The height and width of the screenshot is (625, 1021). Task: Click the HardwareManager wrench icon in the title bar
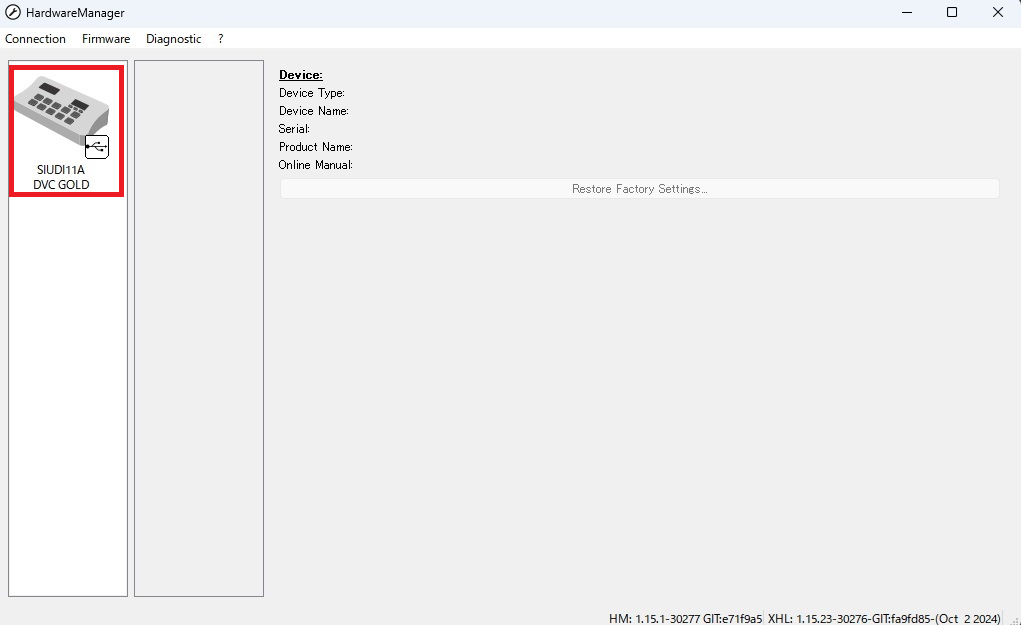pyautogui.click(x=13, y=13)
